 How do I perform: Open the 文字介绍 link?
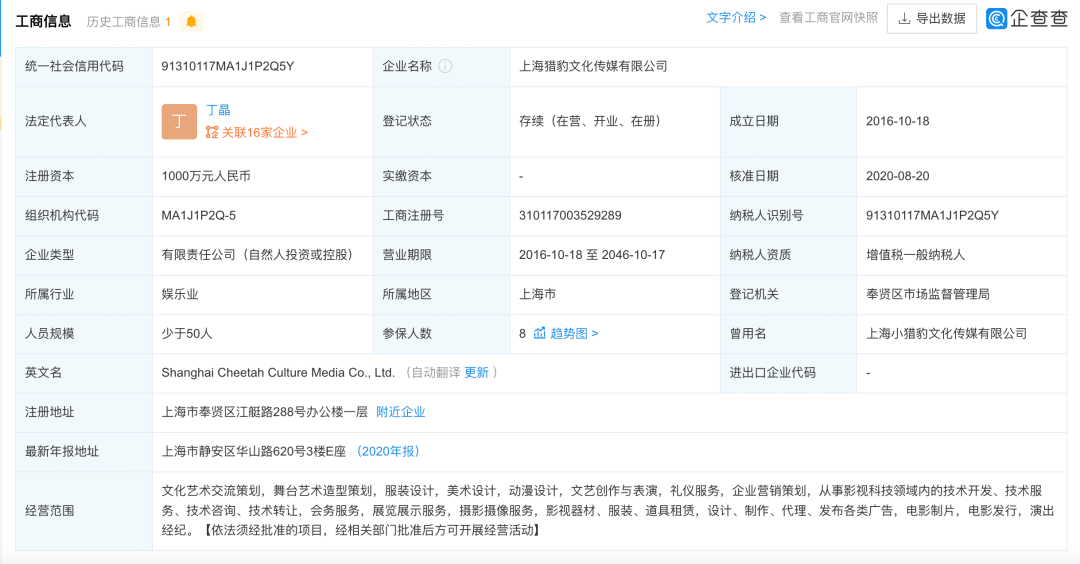coord(736,18)
